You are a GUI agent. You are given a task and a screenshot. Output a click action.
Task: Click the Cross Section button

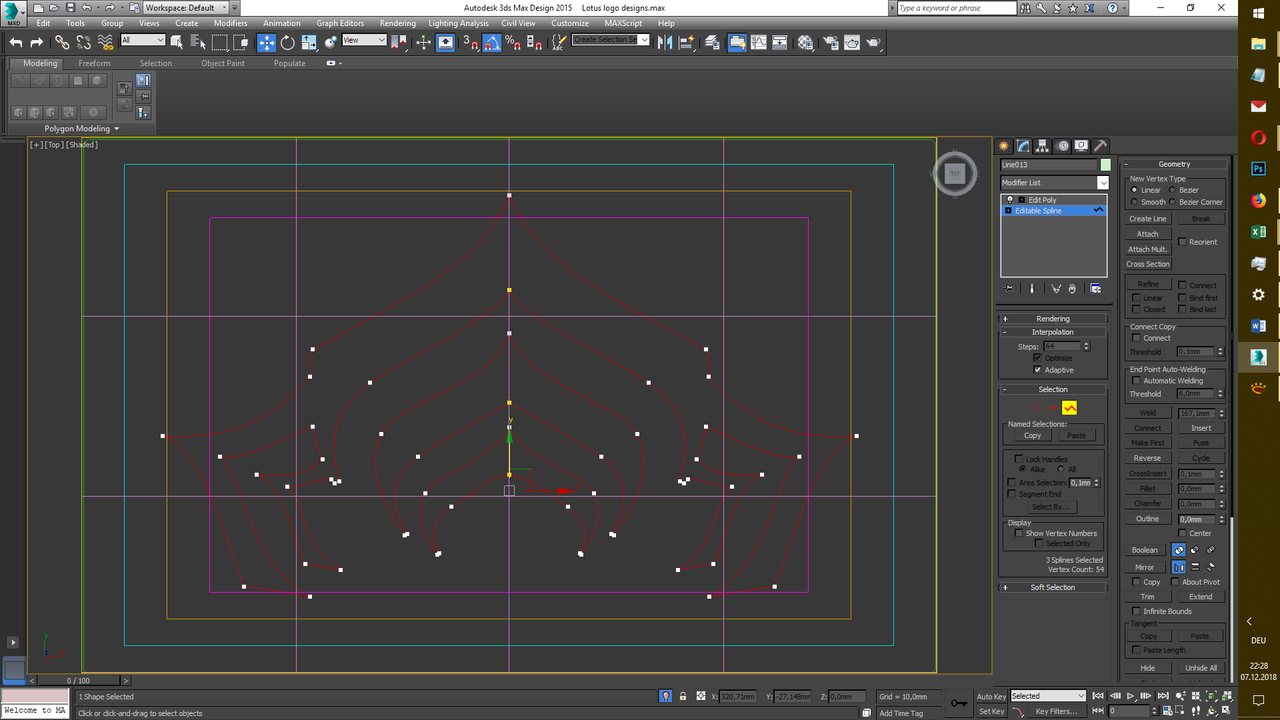tap(1147, 264)
